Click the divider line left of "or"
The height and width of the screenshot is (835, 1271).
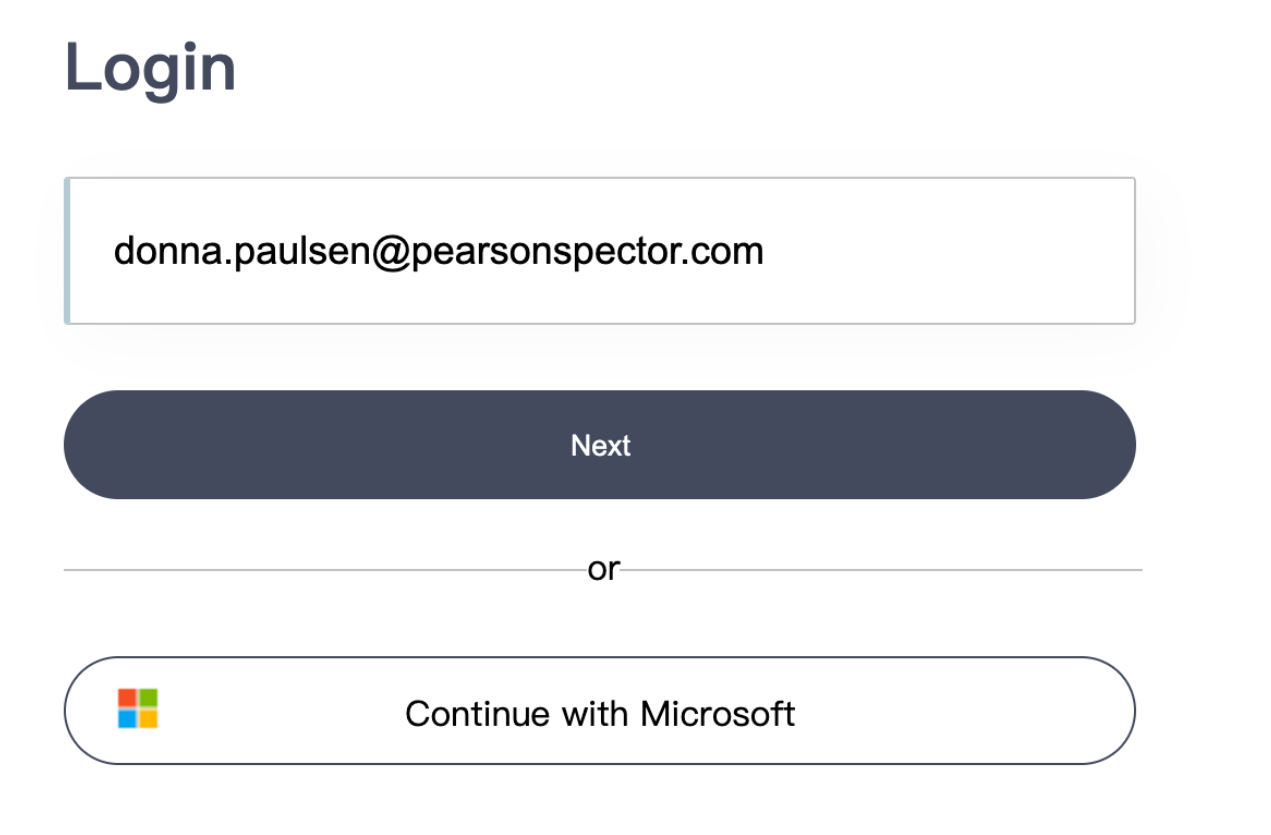click(x=320, y=570)
